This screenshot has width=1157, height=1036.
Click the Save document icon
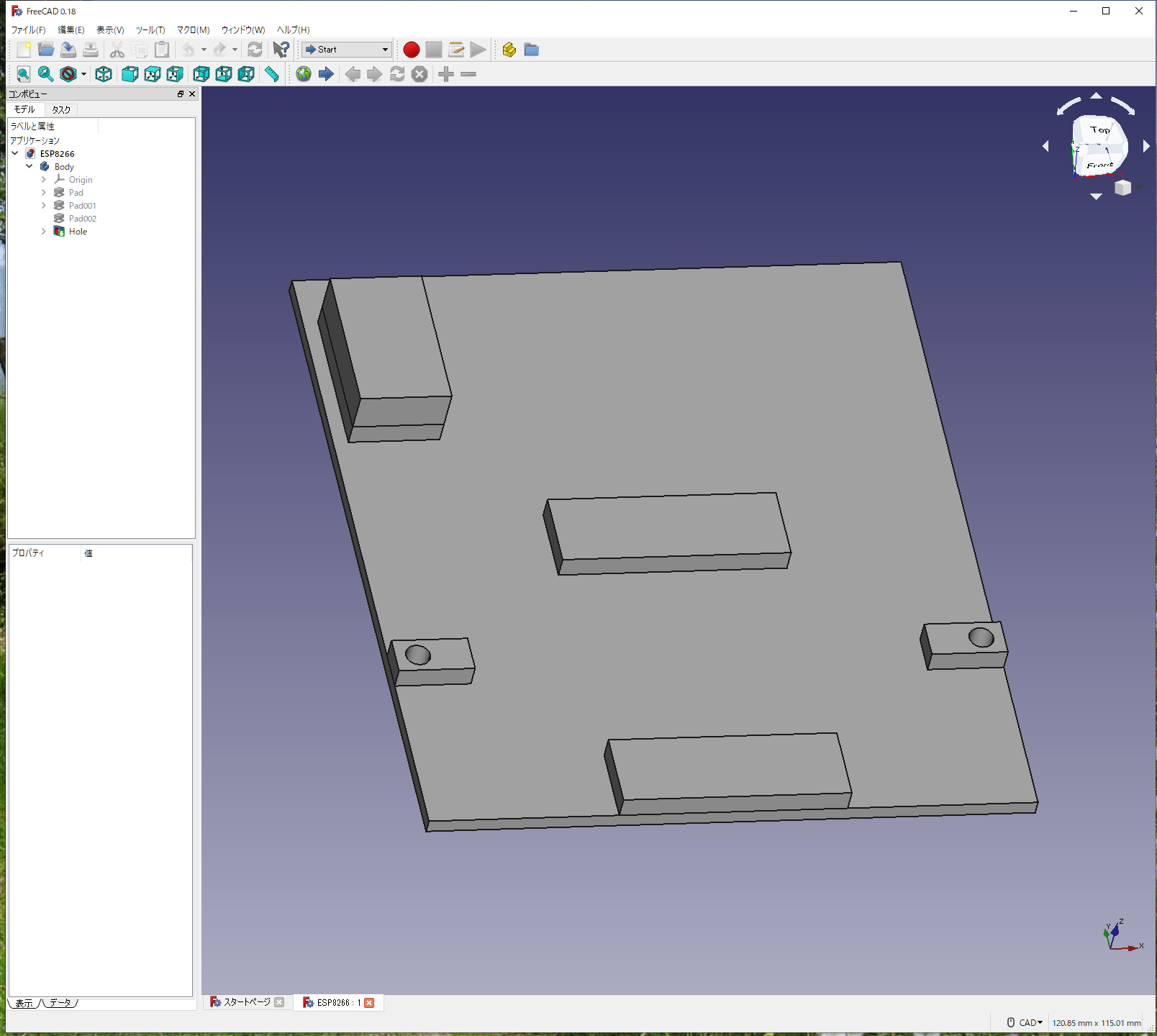(x=68, y=50)
